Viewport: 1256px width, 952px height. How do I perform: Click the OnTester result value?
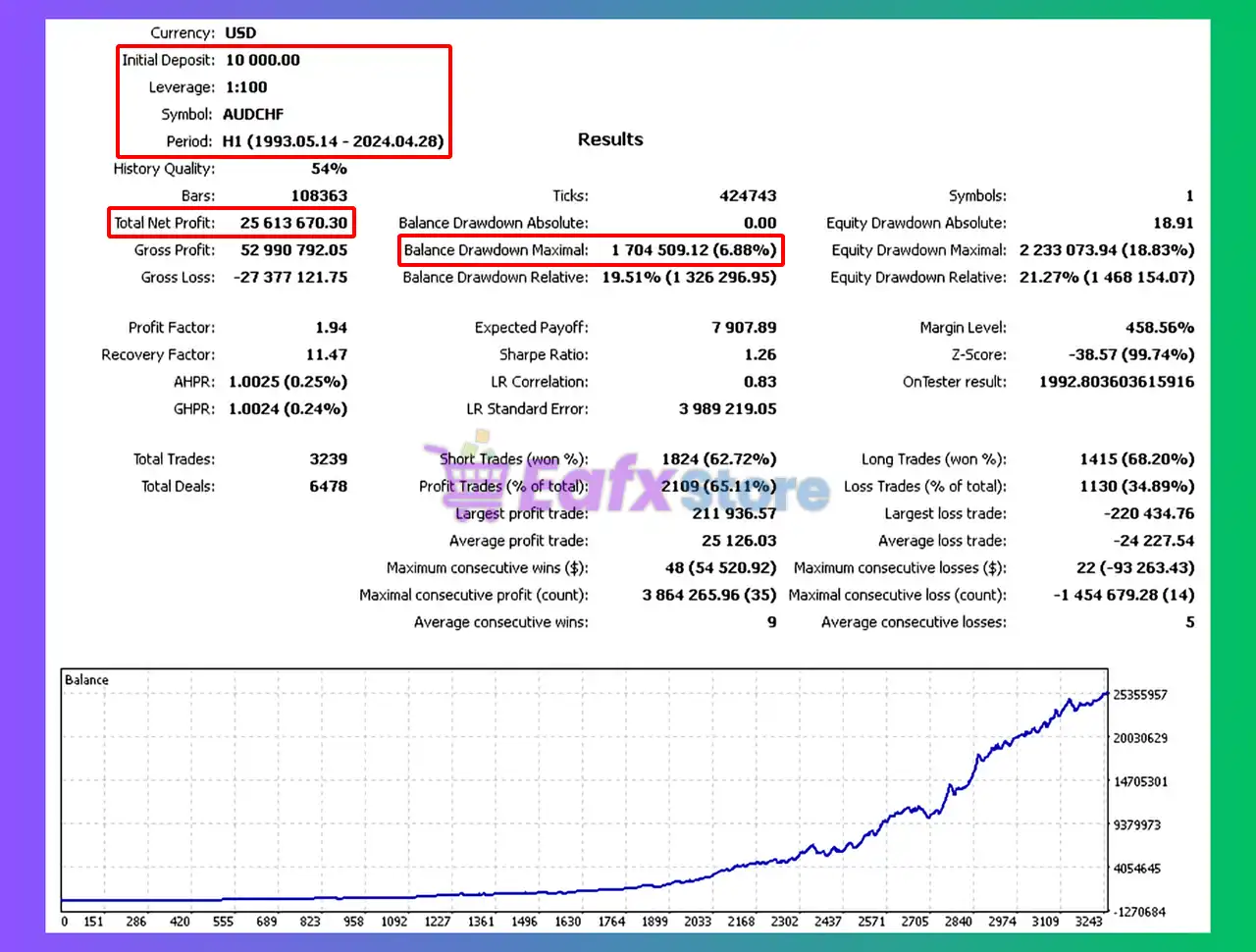pos(1117,382)
